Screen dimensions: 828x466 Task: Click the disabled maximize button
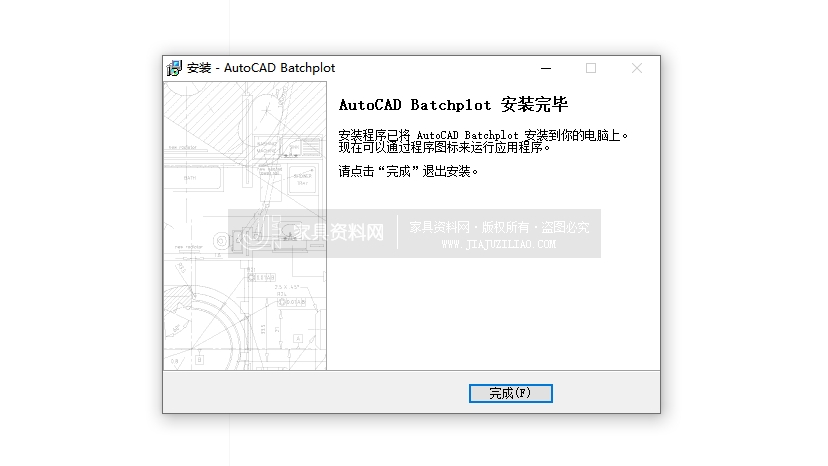pos(591,68)
